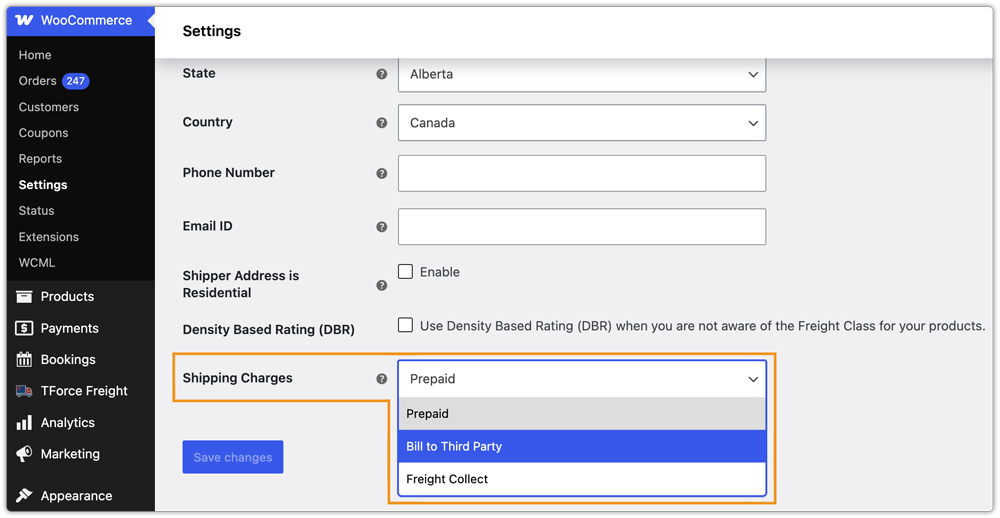The image size is (1000, 518).
Task: Open the Products archive-box icon
Action: (x=24, y=297)
